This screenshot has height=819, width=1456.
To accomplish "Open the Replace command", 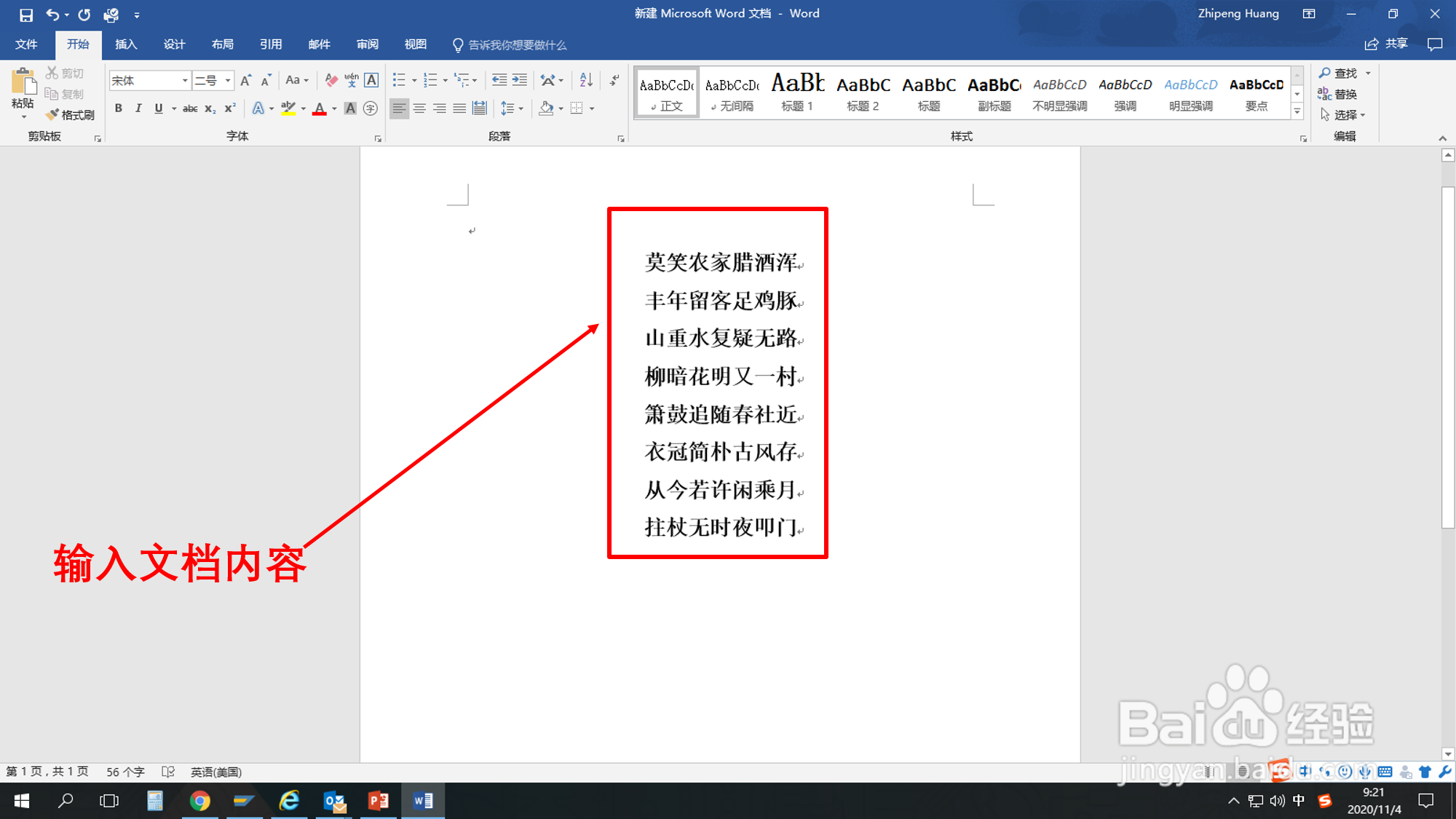I will pos(1344,93).
